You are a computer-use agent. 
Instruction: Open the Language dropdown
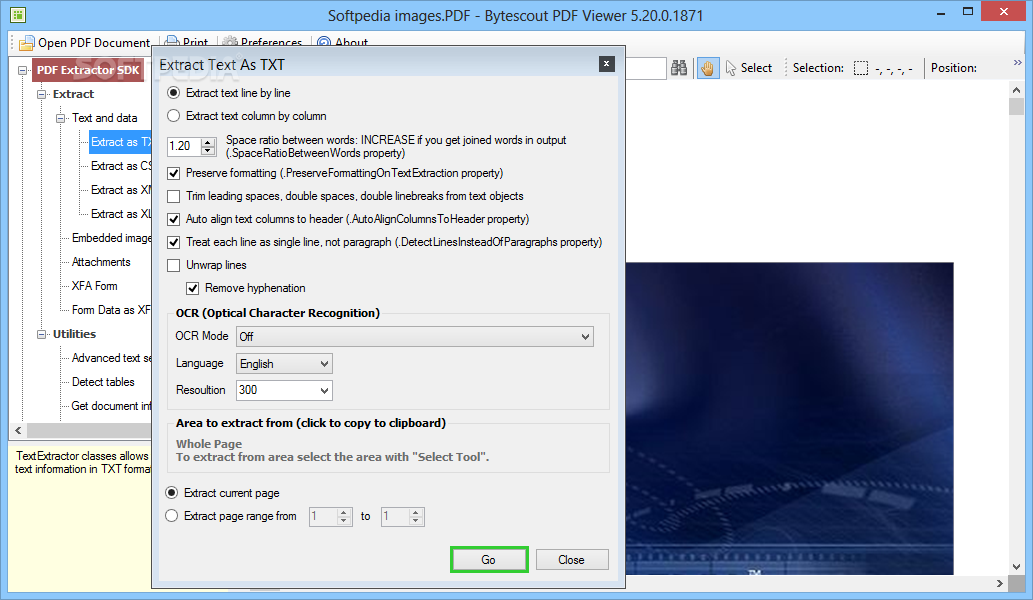coord(285,364)
